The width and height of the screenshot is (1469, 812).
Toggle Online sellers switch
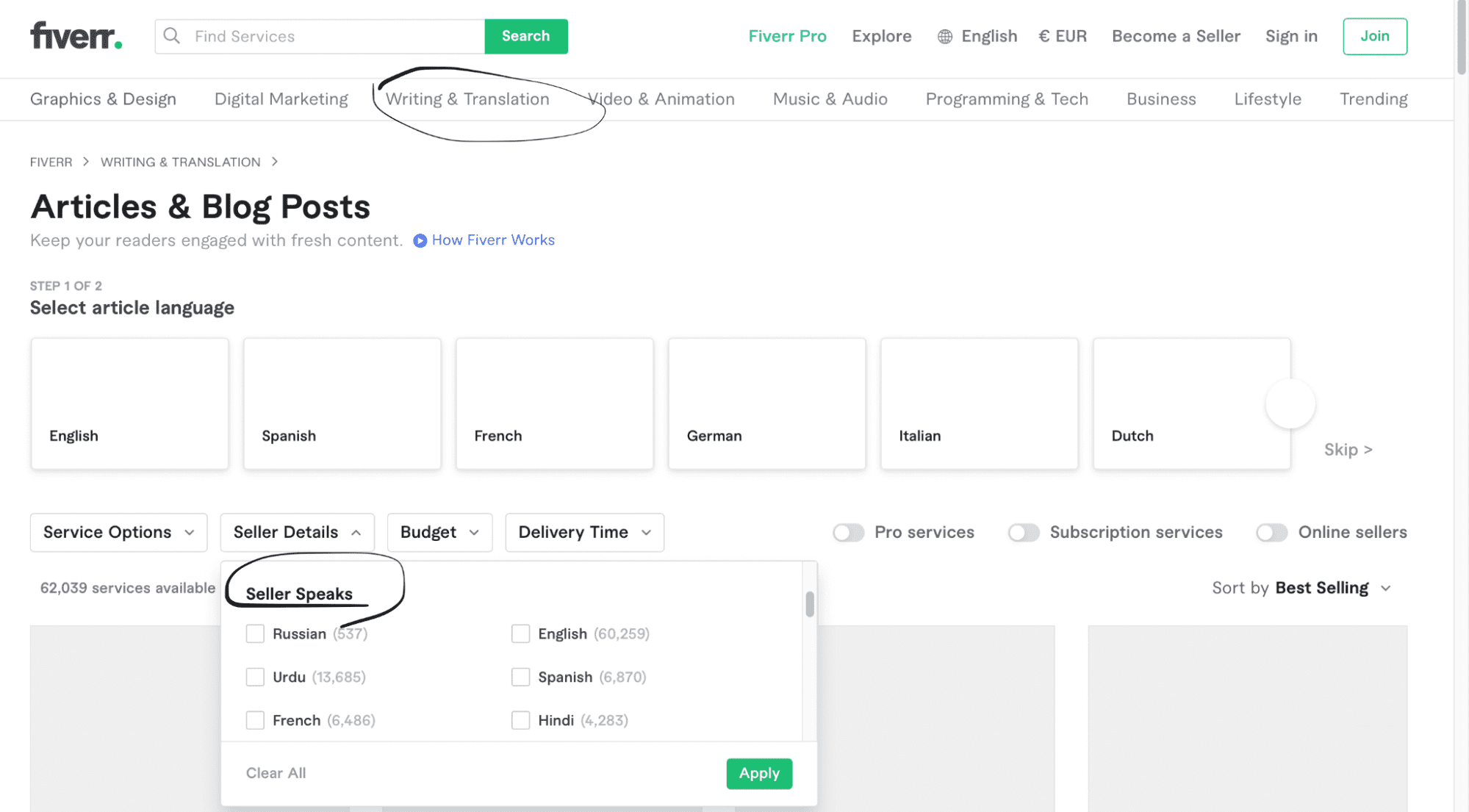pos(1271,532)
